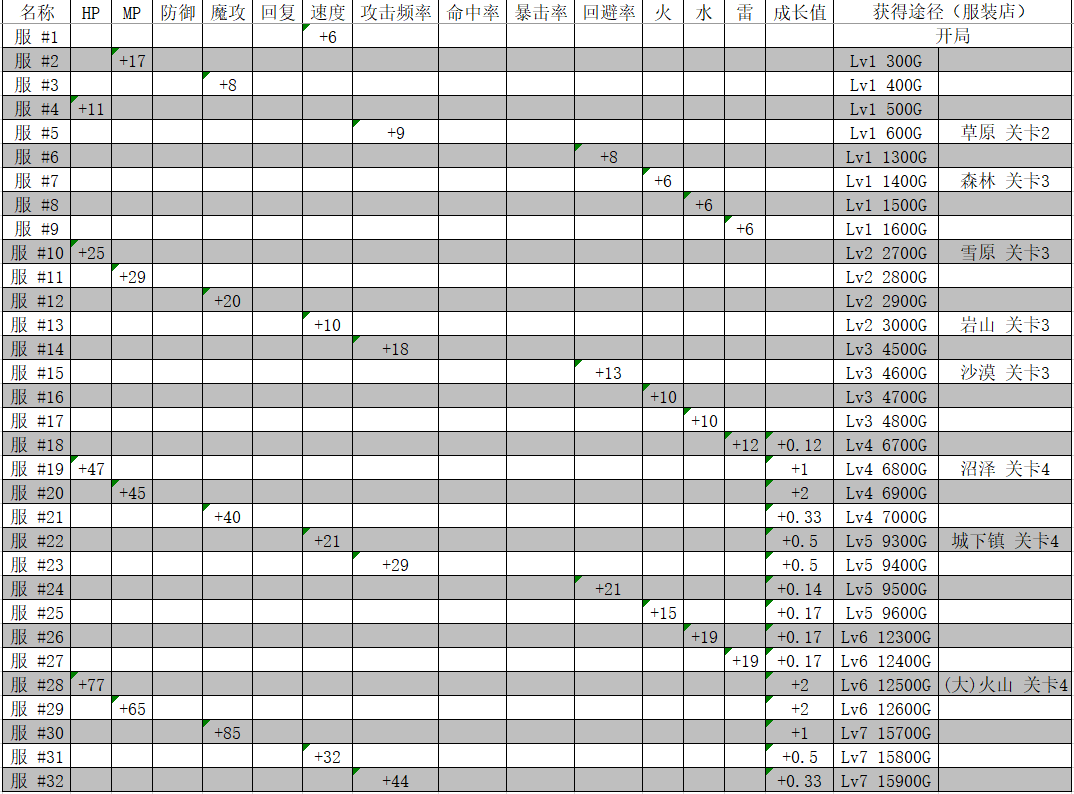Click the +9 cell in row 服 #5
The width and height of the screenshot is (1074, 794).
396,132
